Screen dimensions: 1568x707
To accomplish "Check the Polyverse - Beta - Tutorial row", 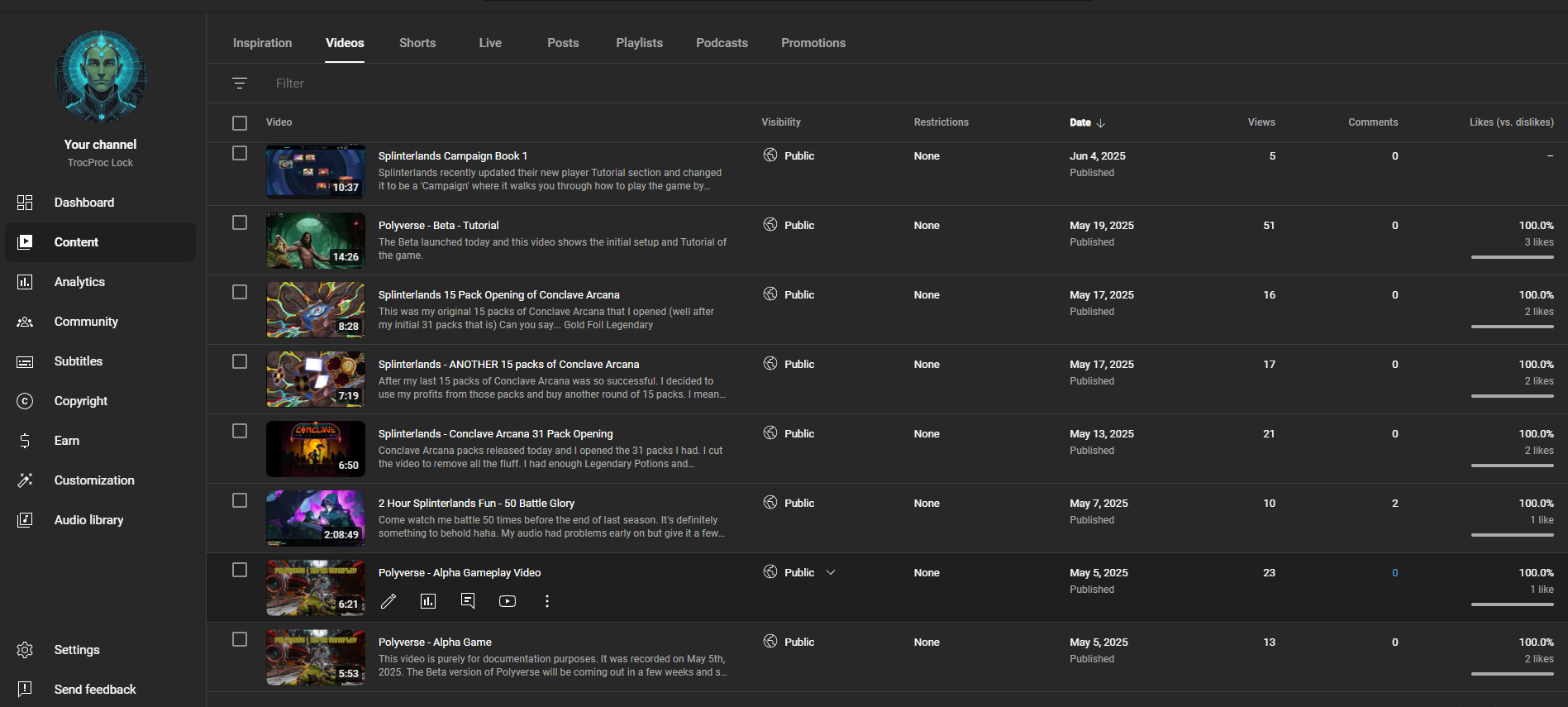I will tap(240, 222).
